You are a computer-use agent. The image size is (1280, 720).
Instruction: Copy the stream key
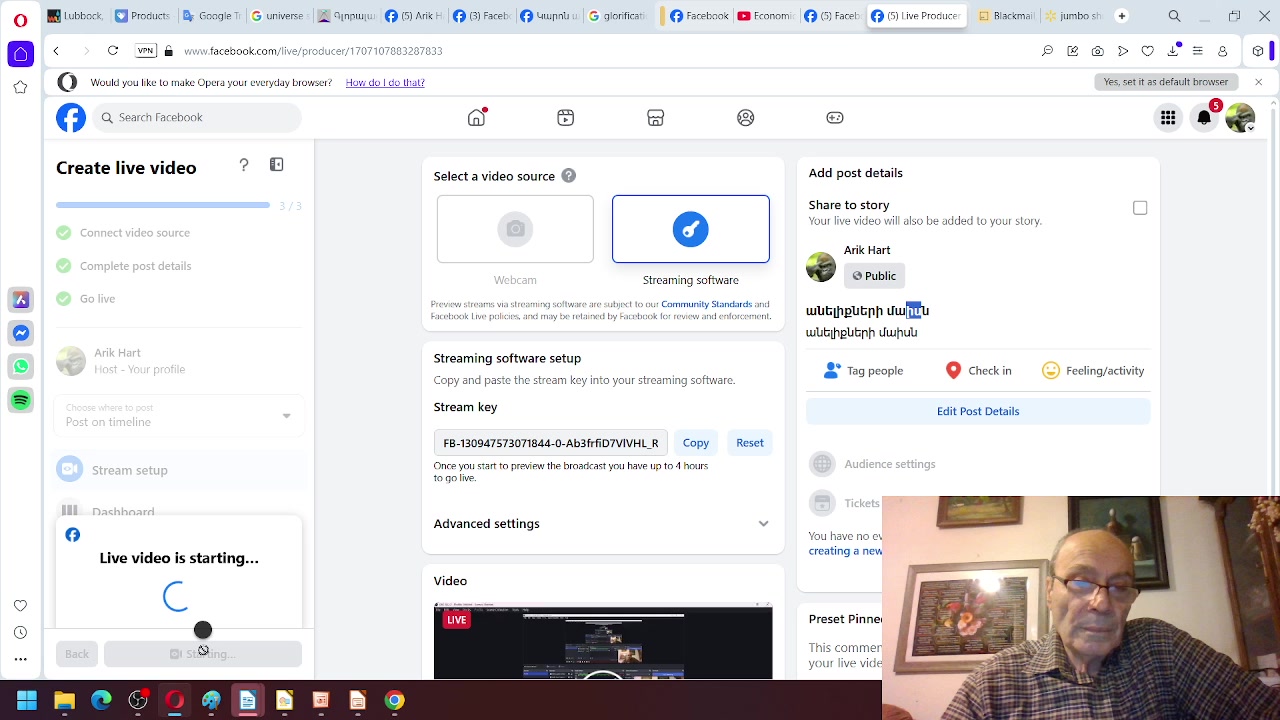(696, 443)
